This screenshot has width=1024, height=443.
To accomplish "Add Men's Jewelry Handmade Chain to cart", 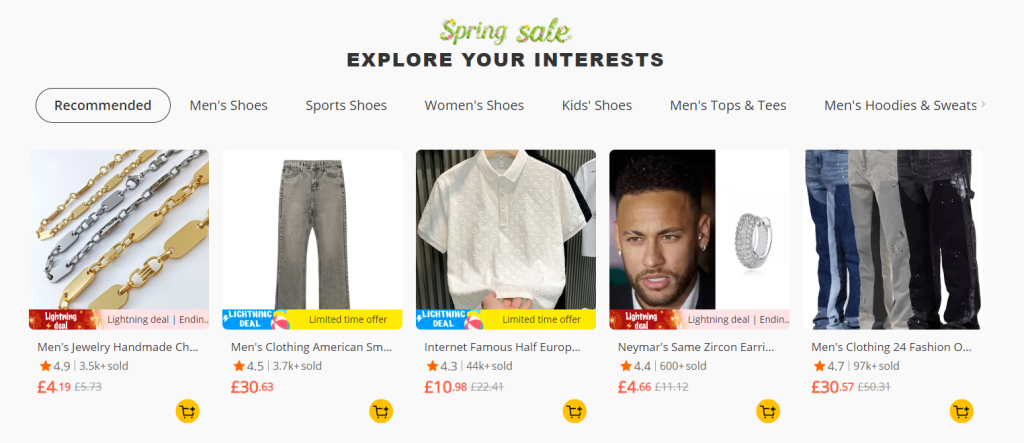I will (x=187, y=411).
